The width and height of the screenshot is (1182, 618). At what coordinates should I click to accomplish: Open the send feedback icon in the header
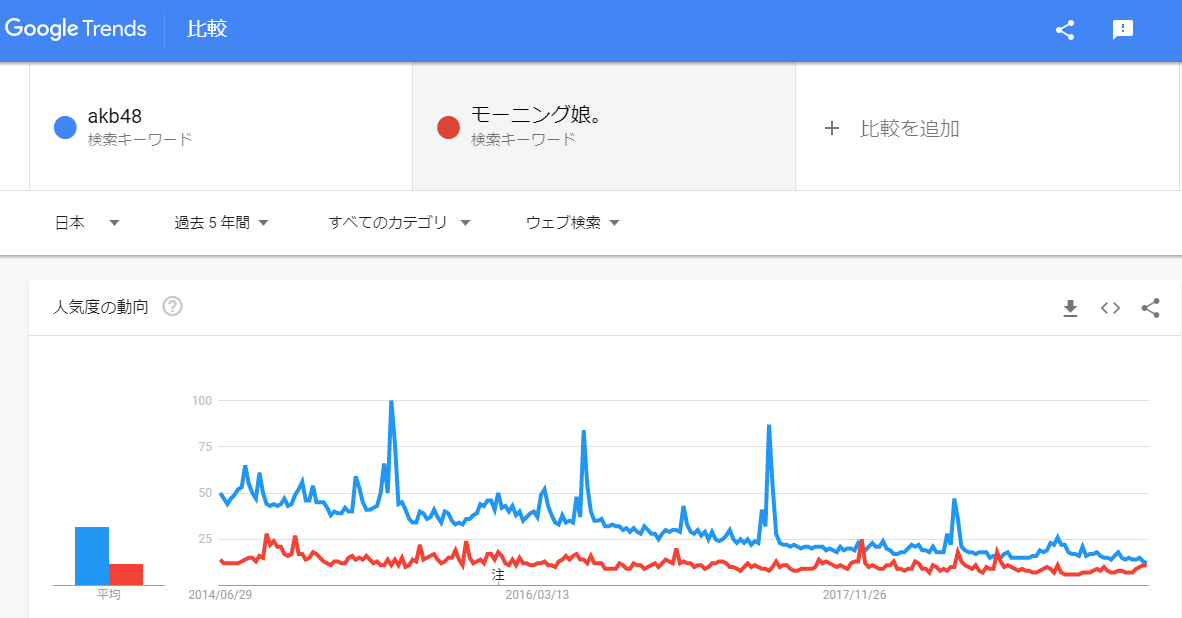pos(1123,30)
